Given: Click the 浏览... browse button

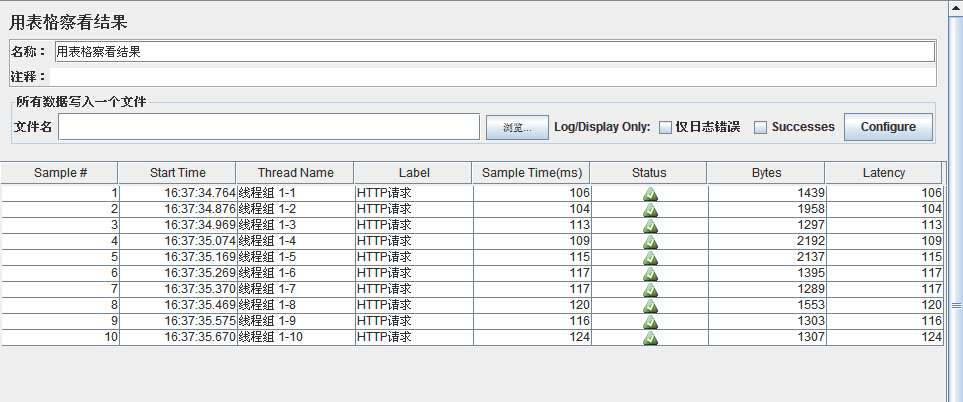Looking at the screenshot, I should (517, 128).
